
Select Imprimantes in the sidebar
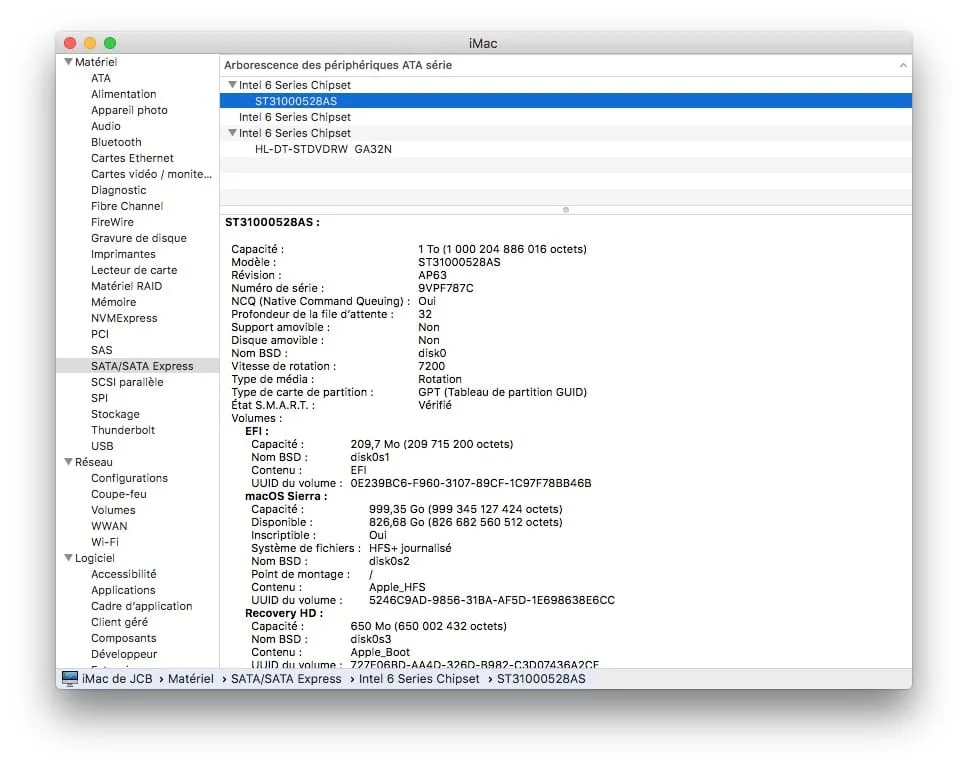(123, 254)
